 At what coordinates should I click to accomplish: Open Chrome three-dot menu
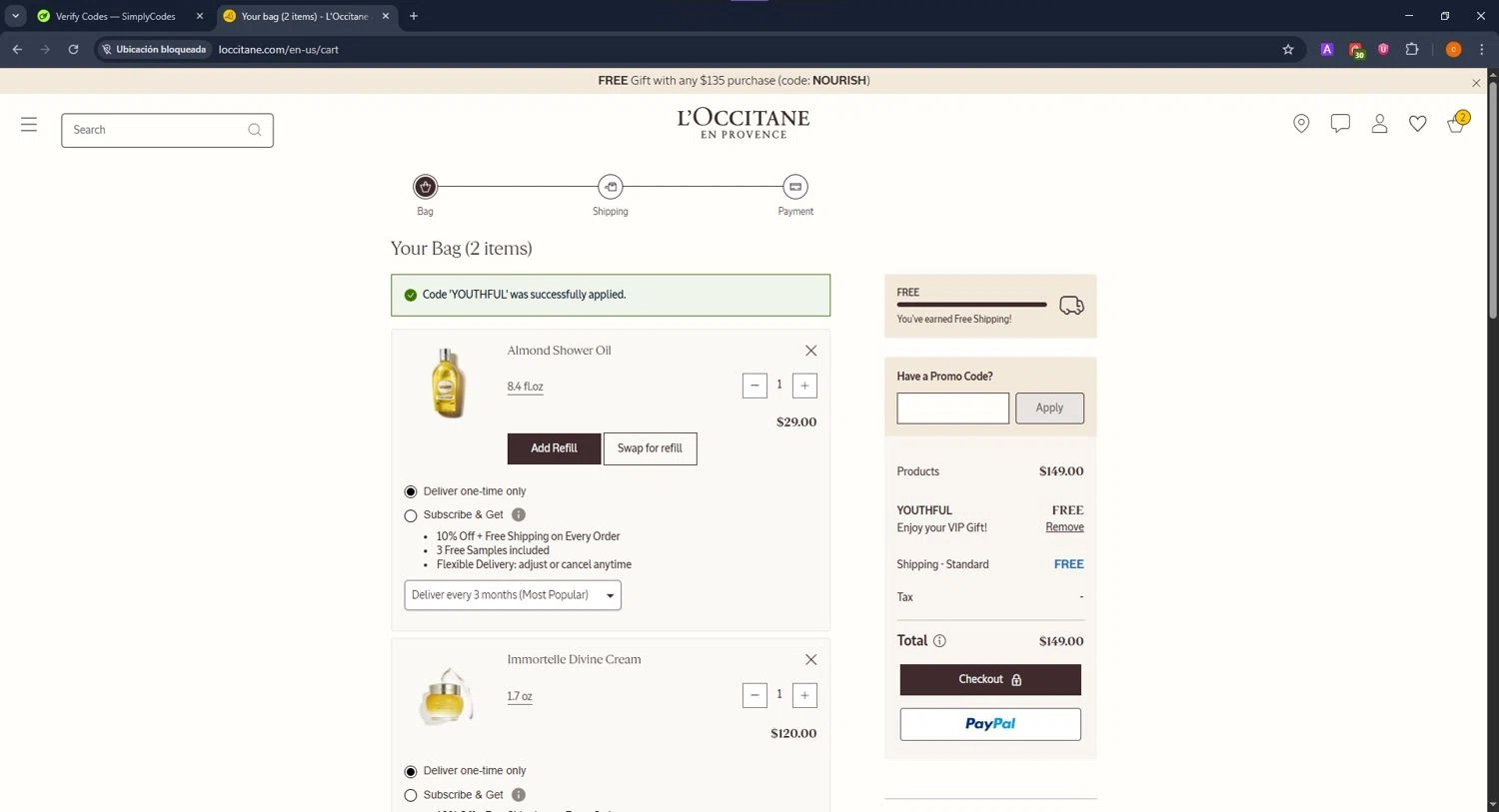tap(1481, 49)
